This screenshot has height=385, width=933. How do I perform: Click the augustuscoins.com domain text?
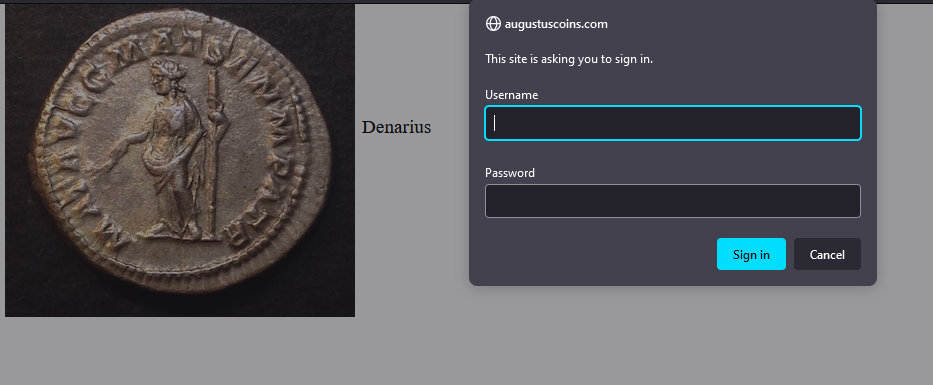click(x=556, y=24)
